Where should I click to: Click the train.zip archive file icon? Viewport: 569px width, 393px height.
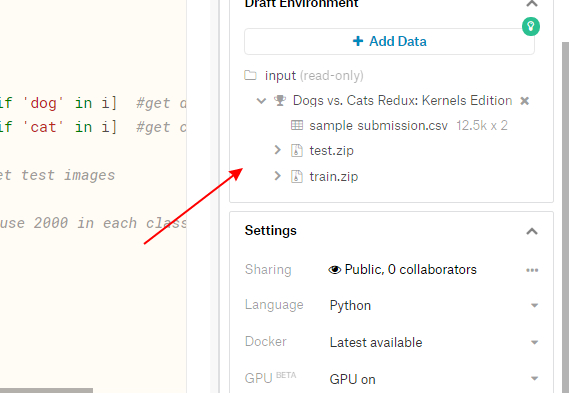pos(297,176)
